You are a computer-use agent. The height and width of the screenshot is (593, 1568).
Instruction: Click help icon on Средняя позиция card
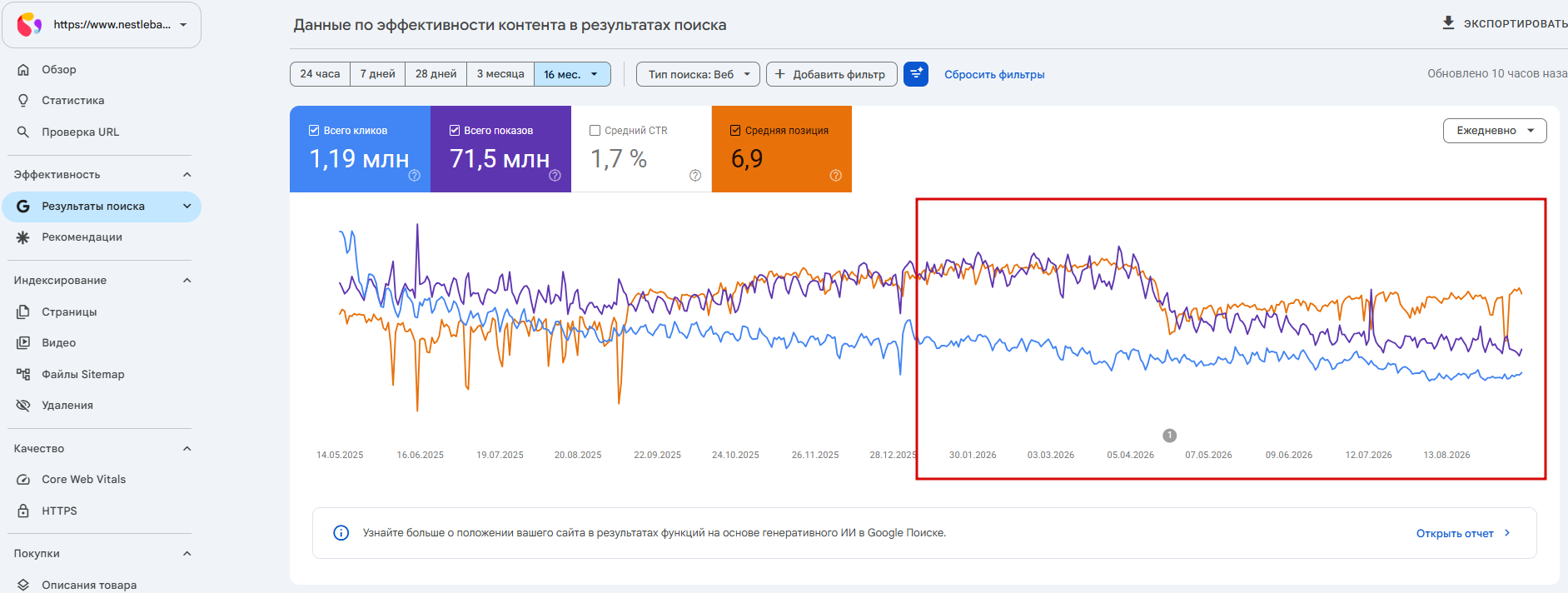pyautogui.click(x=836, y=175)
